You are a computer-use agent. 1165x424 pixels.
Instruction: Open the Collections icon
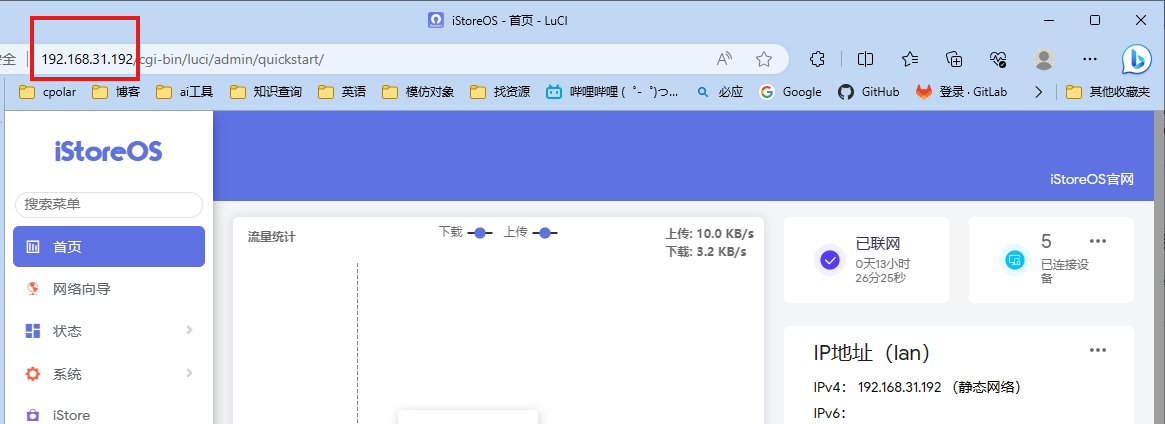[955, 59]
